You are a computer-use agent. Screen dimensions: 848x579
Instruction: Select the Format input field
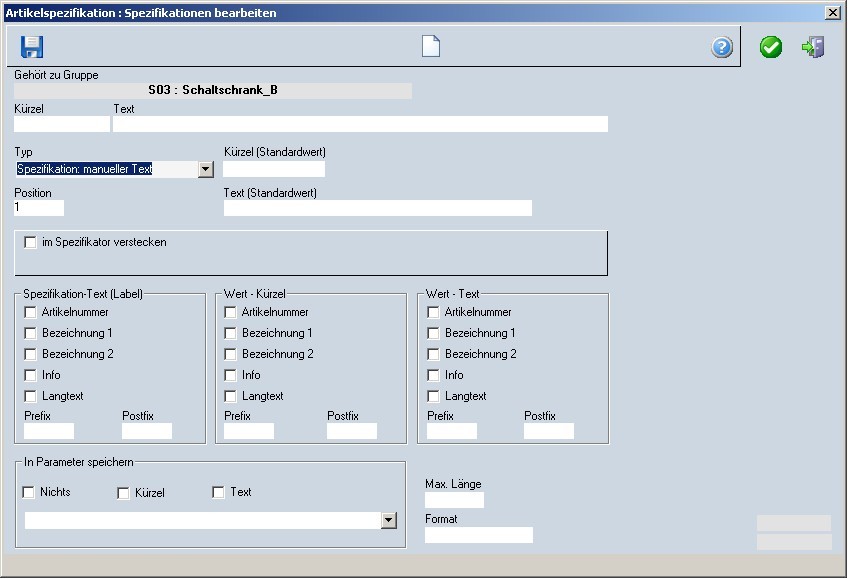478,535
